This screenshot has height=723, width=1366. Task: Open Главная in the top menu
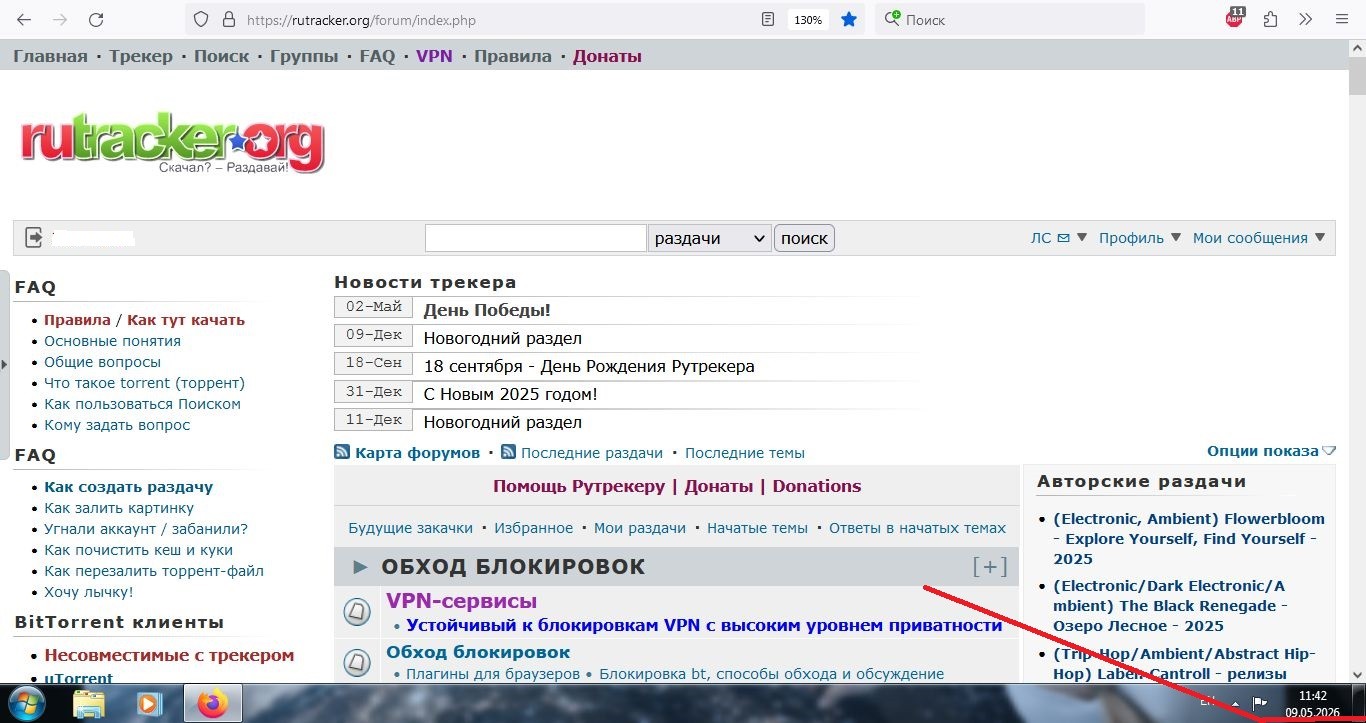50,56
